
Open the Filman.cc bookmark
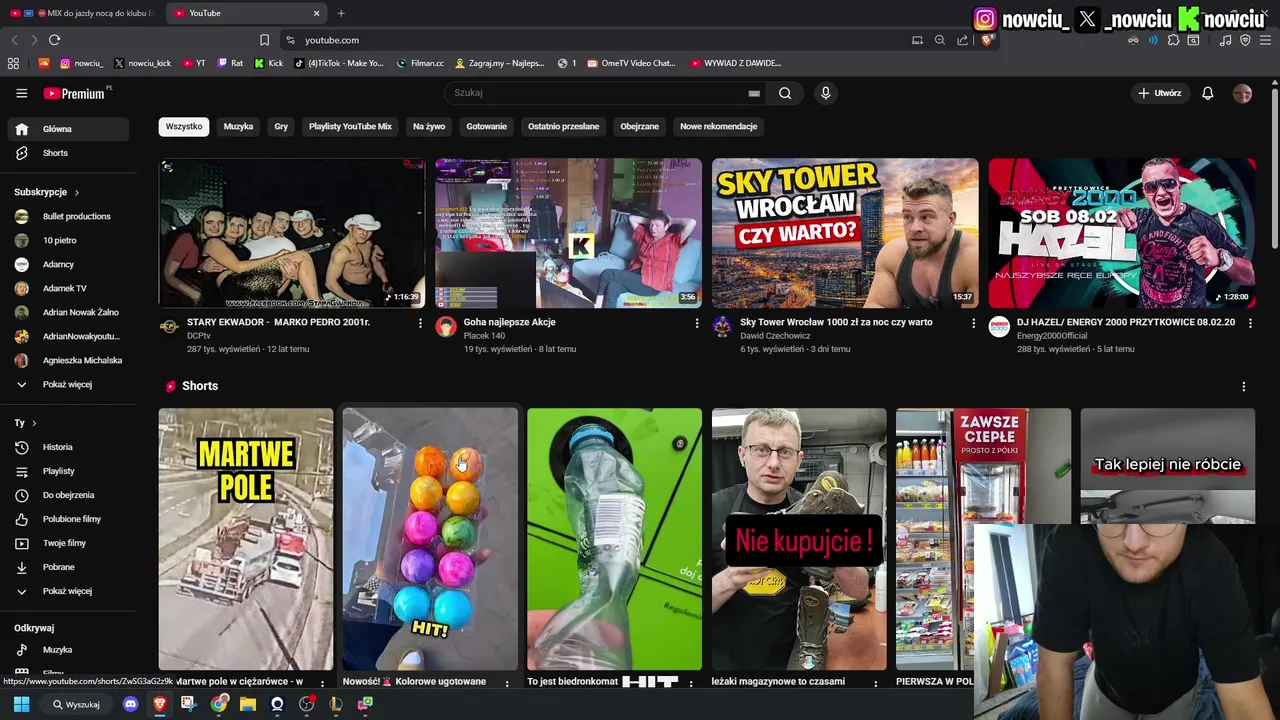coord(420,63)
